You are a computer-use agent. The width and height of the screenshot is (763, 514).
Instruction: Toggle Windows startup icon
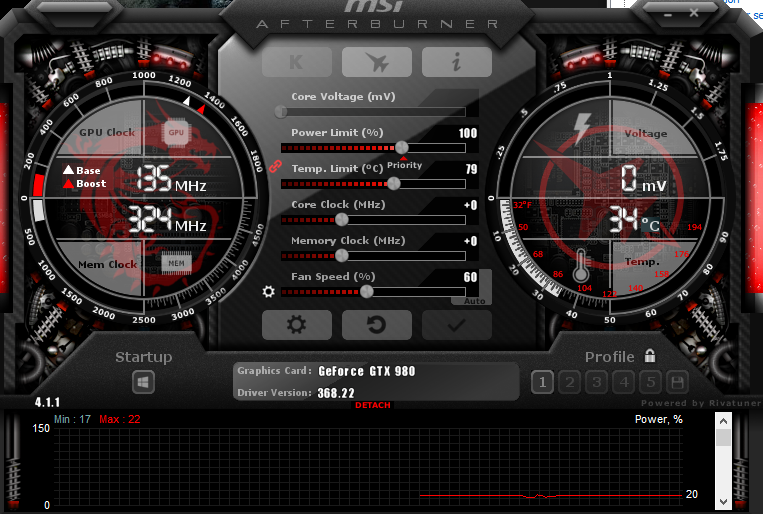[143, 382]
